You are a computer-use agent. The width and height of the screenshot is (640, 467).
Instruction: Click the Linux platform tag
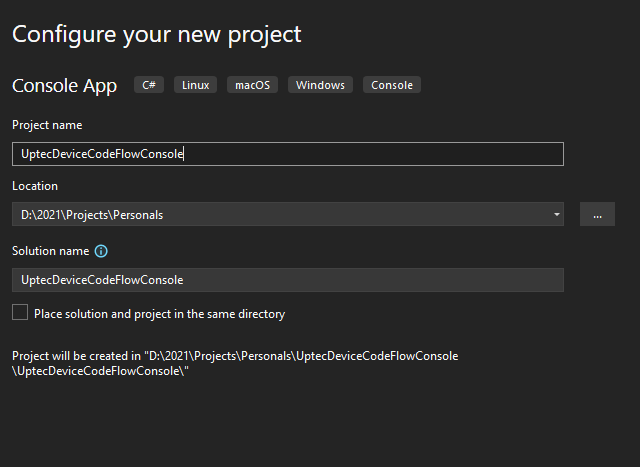click(196, 85)
